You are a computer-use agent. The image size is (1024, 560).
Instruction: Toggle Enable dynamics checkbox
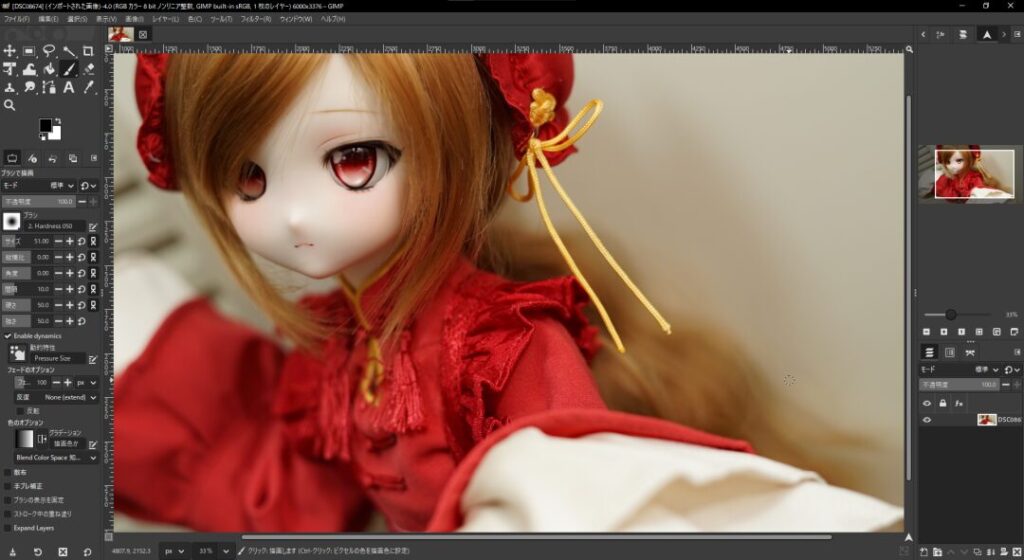pos(8,336)
